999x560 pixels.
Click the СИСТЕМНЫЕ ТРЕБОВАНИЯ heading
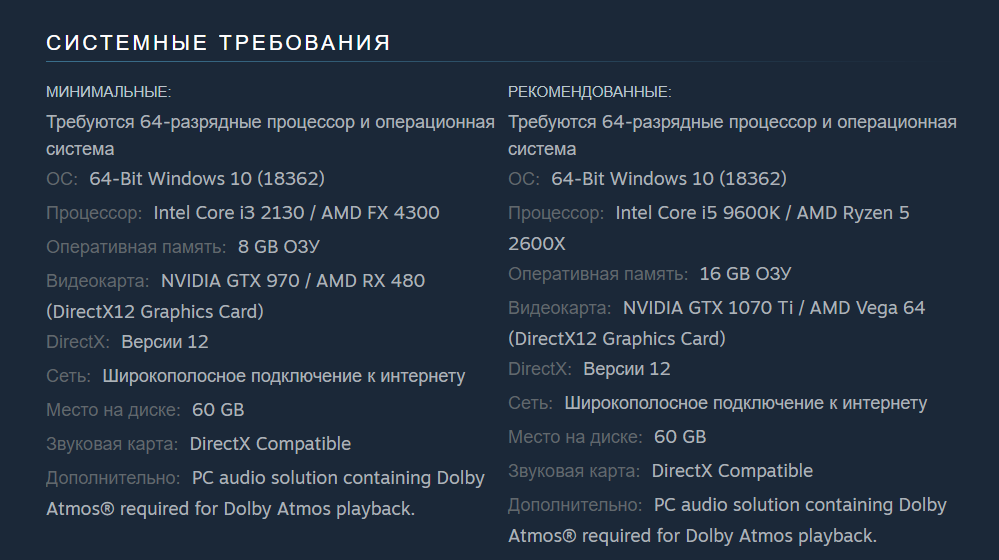coord(218,43)
